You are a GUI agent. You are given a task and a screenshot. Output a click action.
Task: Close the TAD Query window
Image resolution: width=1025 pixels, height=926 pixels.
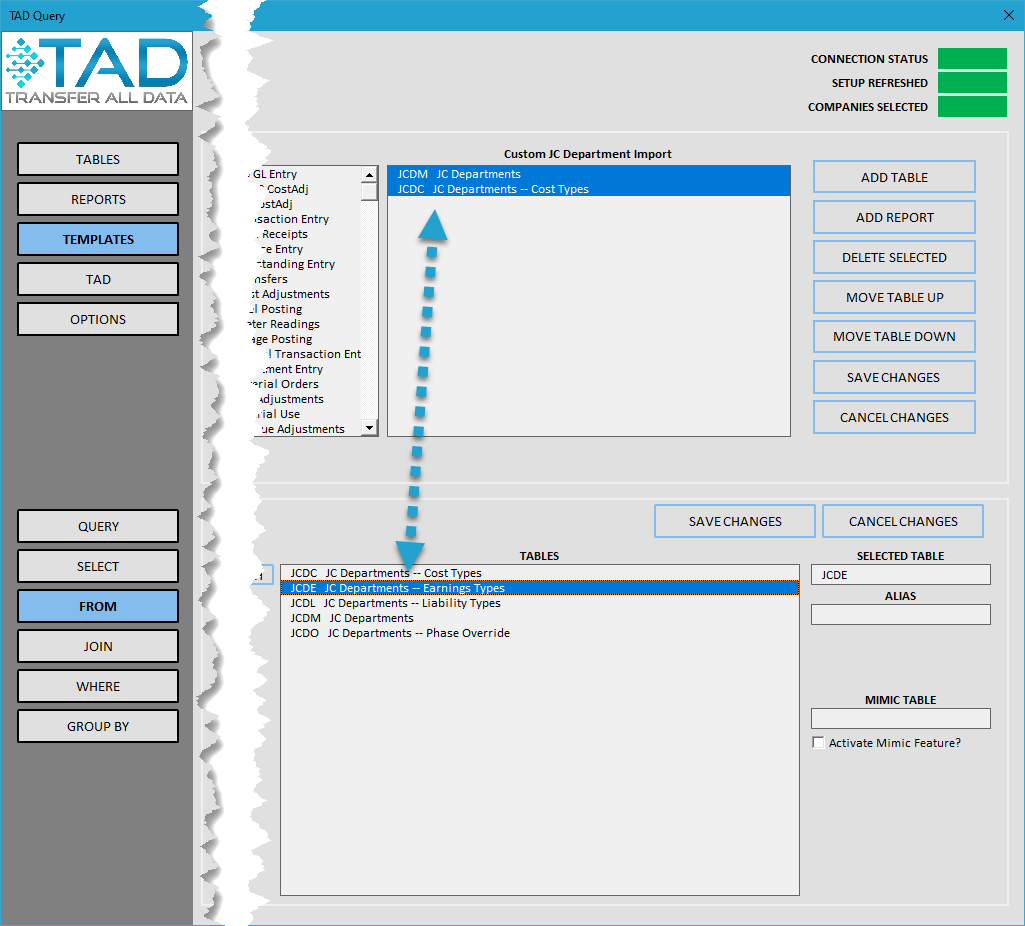pos(1009,15)
